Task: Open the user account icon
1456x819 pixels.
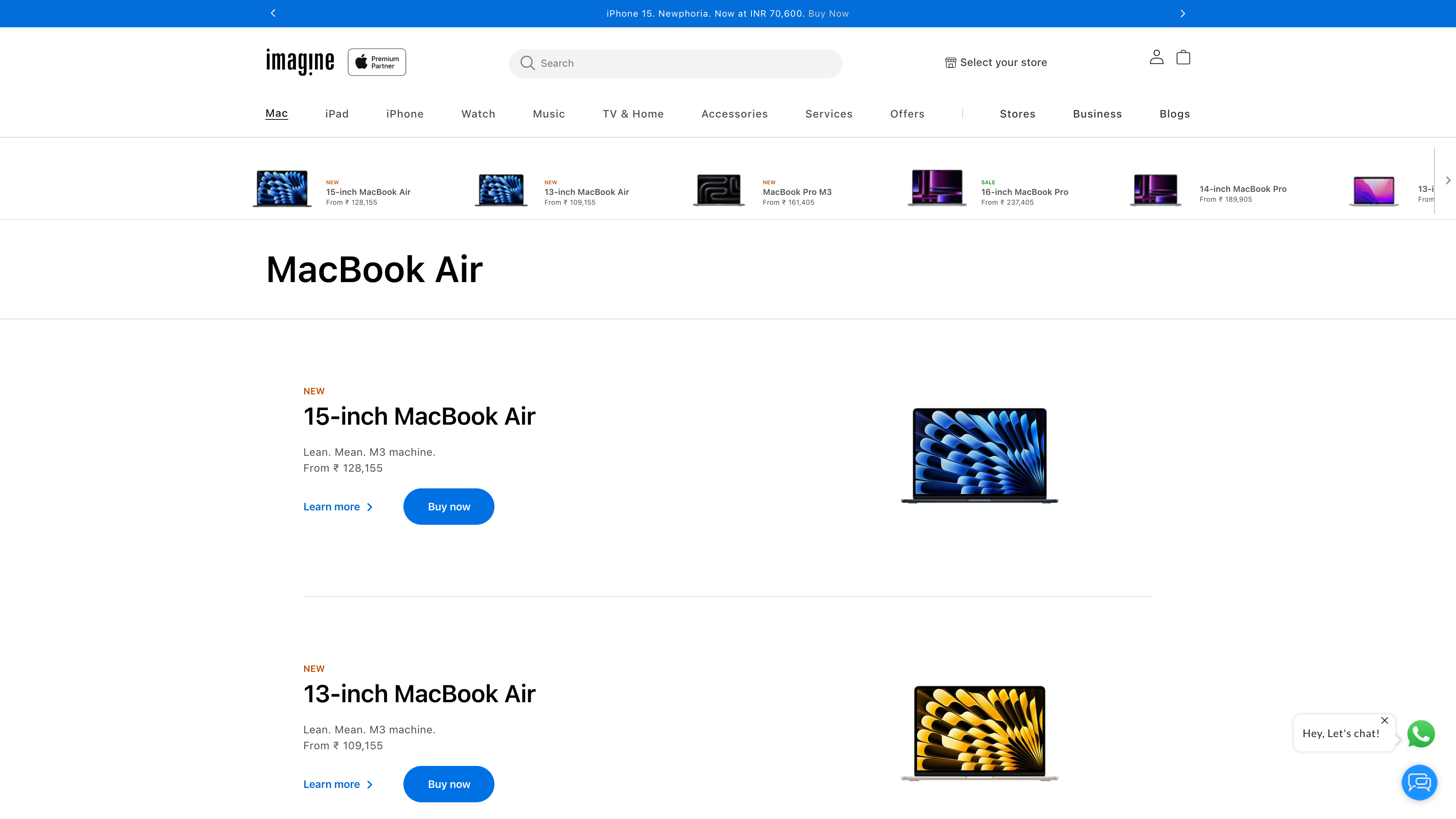Action: tap(1156, 57)
